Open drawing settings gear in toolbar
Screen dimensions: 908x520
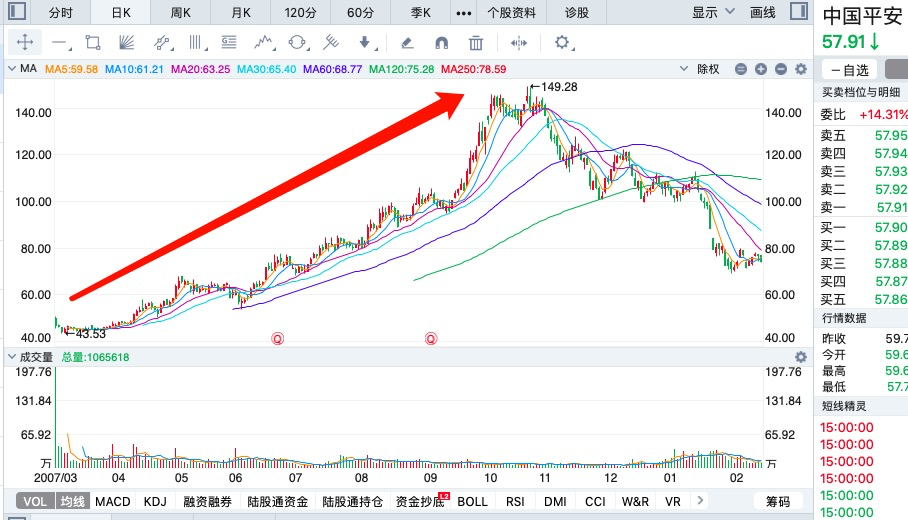click(562, 43)
